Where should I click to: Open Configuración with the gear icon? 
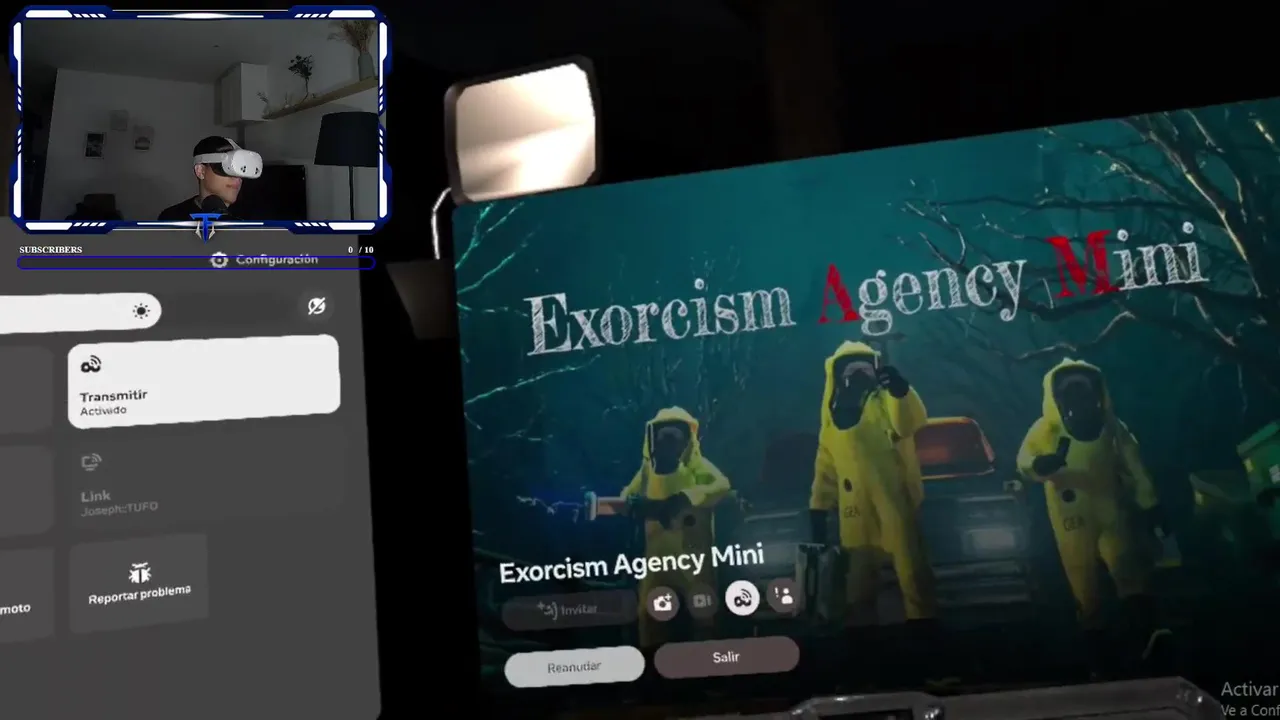[x=264, y=260]
